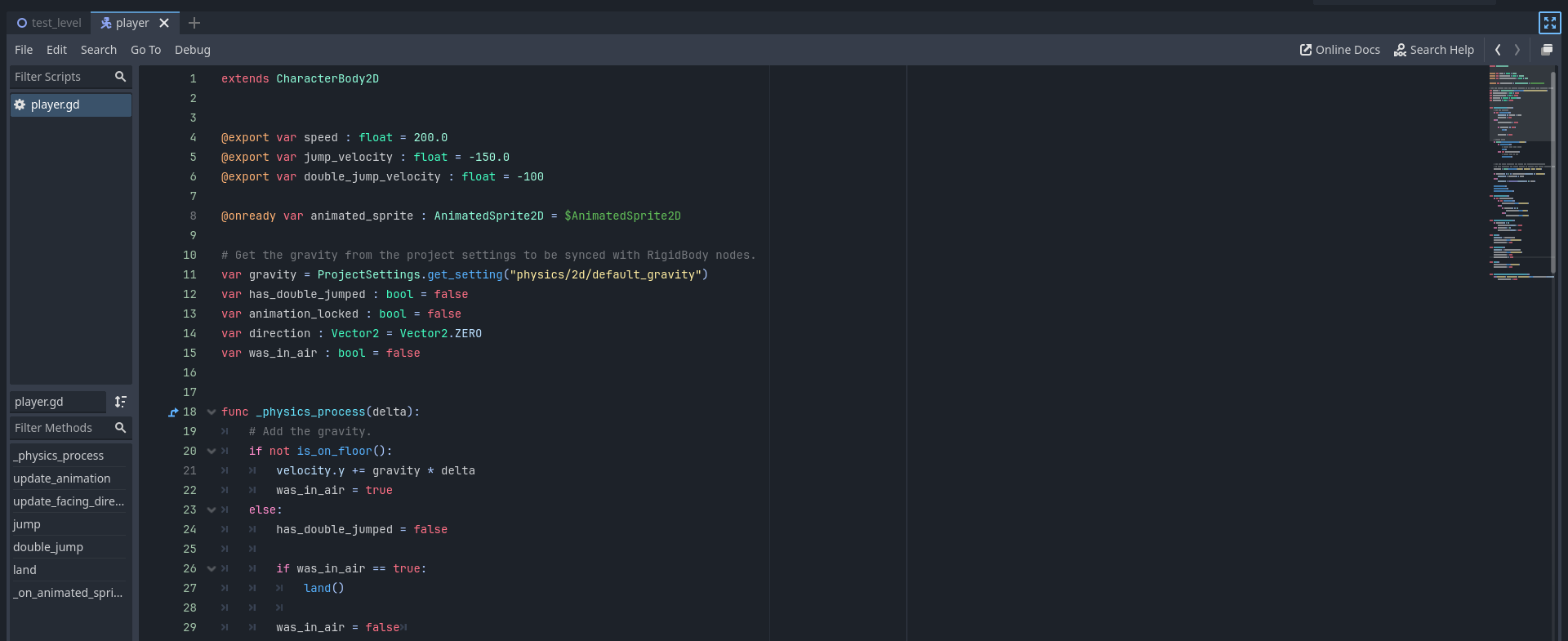The width and height of the screenshot is (1568, 641).
Task: Close the player tab
Action: click(164, 23)
